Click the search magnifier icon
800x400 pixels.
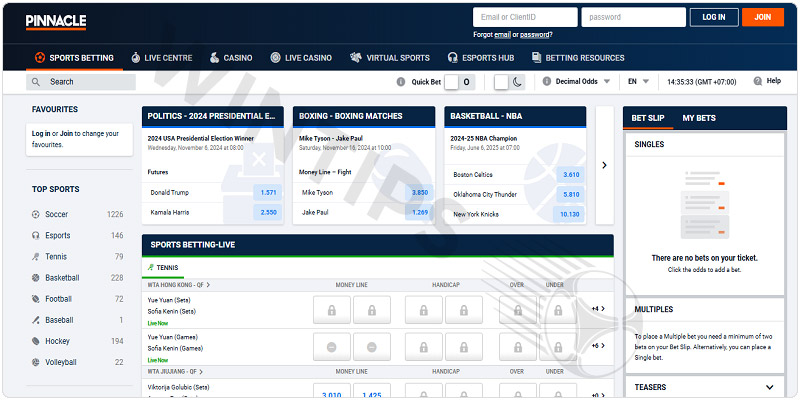coord(37,82)
